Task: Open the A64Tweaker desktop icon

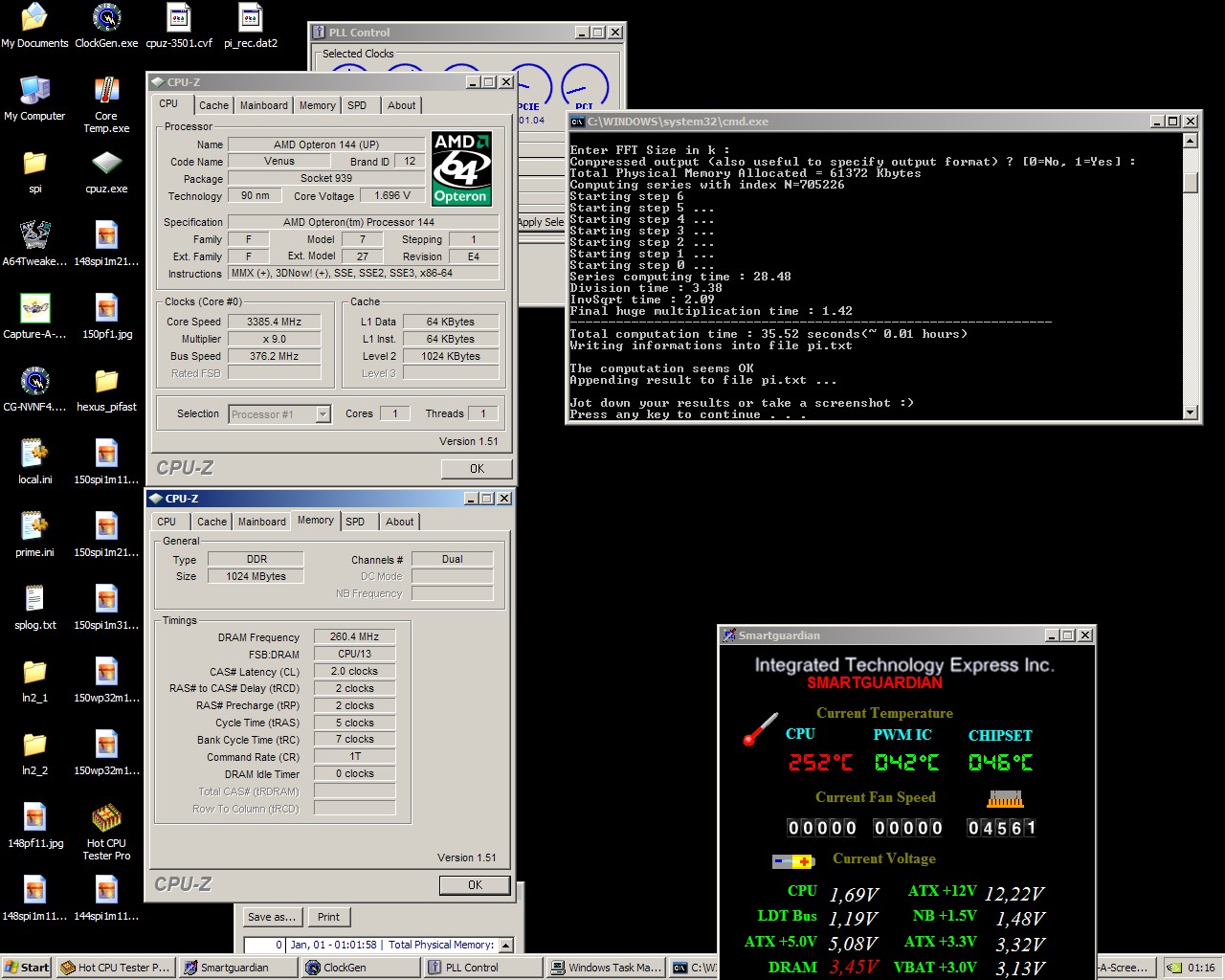Action: (34, 244)
